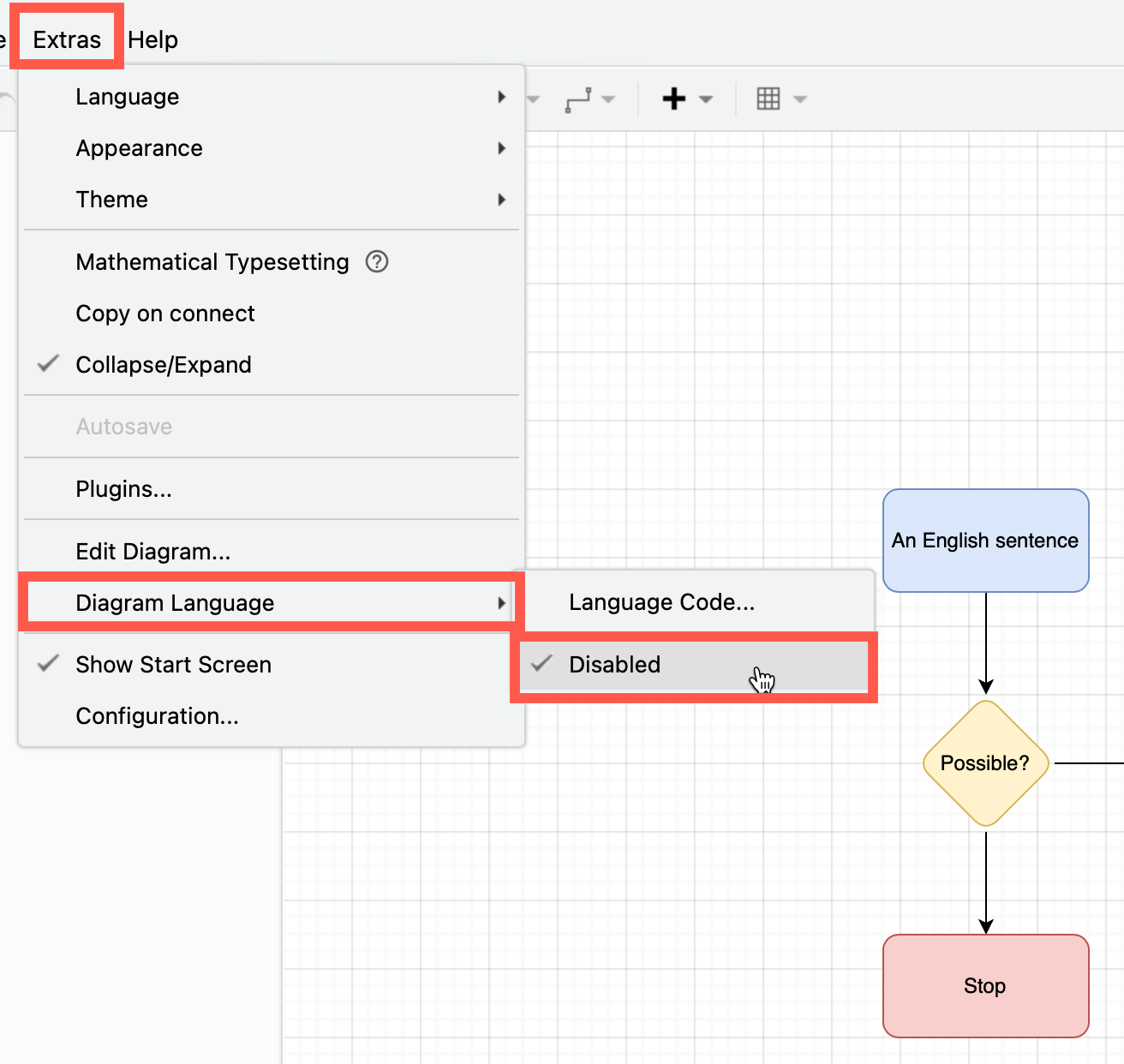
Task: Open the Plugins dialog
Action: [123, 488]
